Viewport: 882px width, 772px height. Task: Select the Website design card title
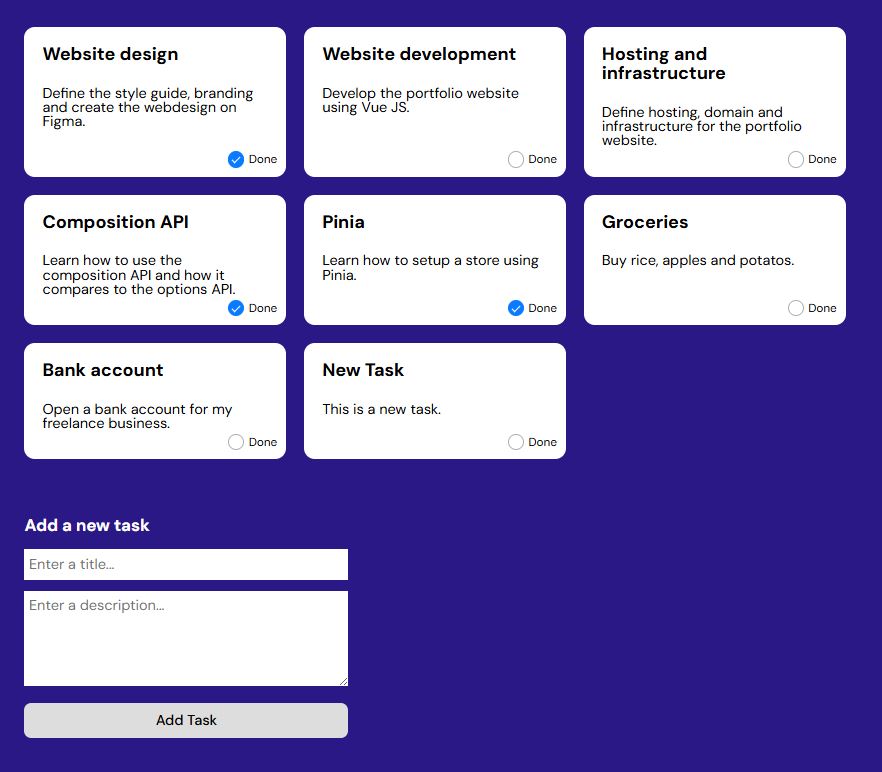[x=110, y=54]
